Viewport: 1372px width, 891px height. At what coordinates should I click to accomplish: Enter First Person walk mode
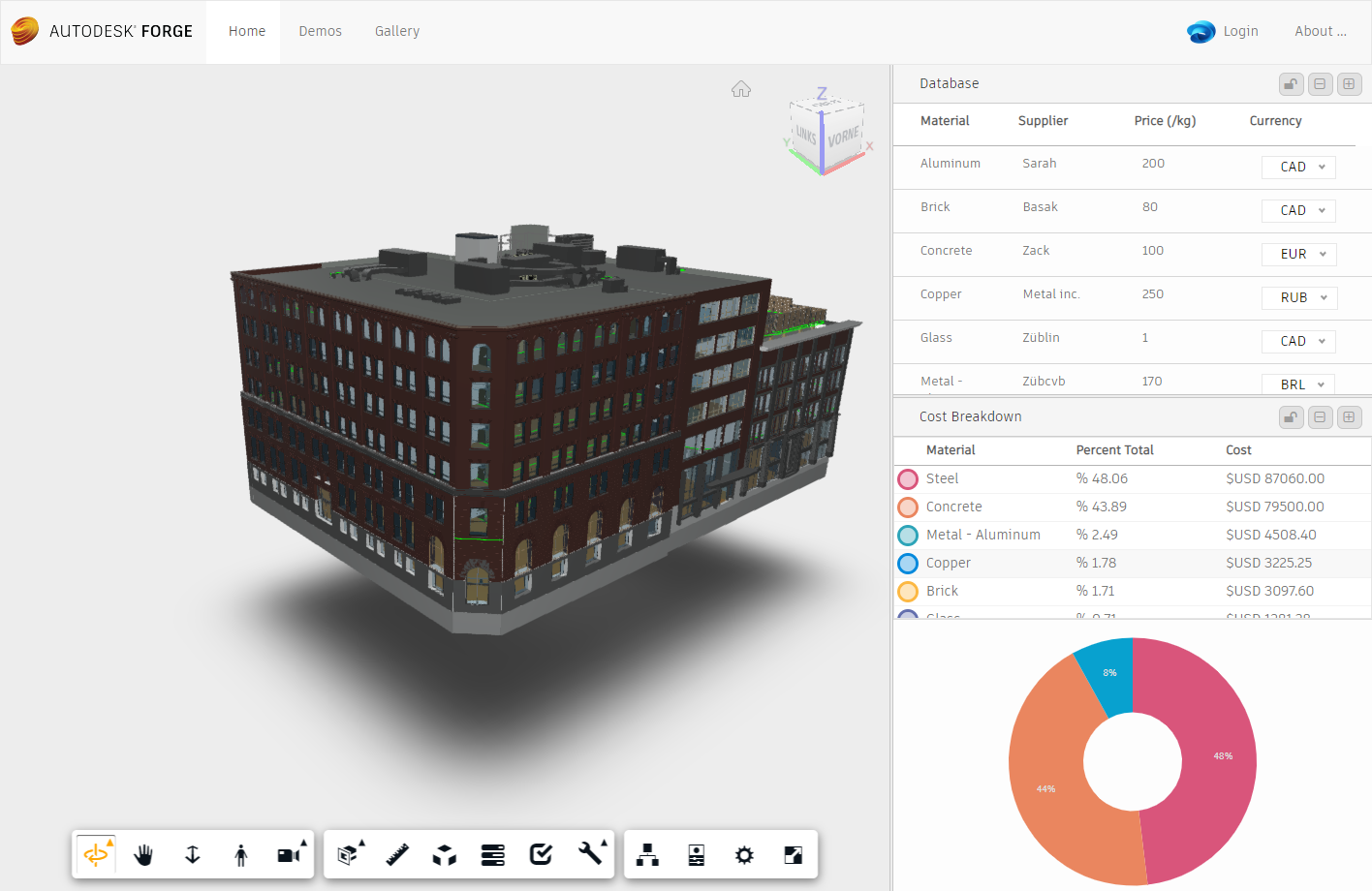[x=240, y=854]
